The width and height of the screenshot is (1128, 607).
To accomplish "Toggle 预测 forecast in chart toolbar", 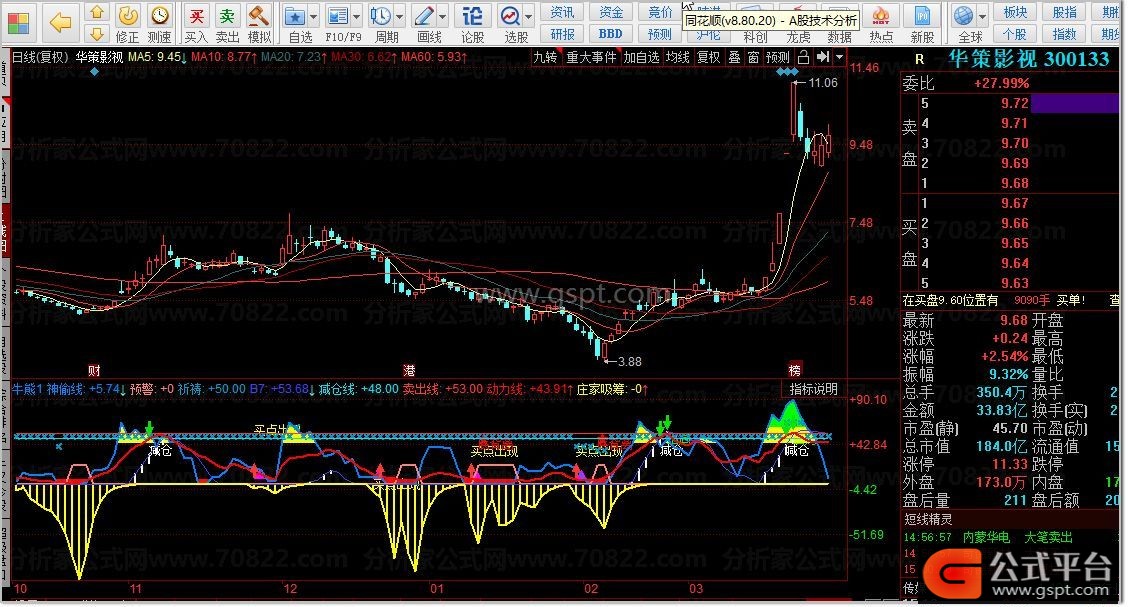I will point(778,57).
